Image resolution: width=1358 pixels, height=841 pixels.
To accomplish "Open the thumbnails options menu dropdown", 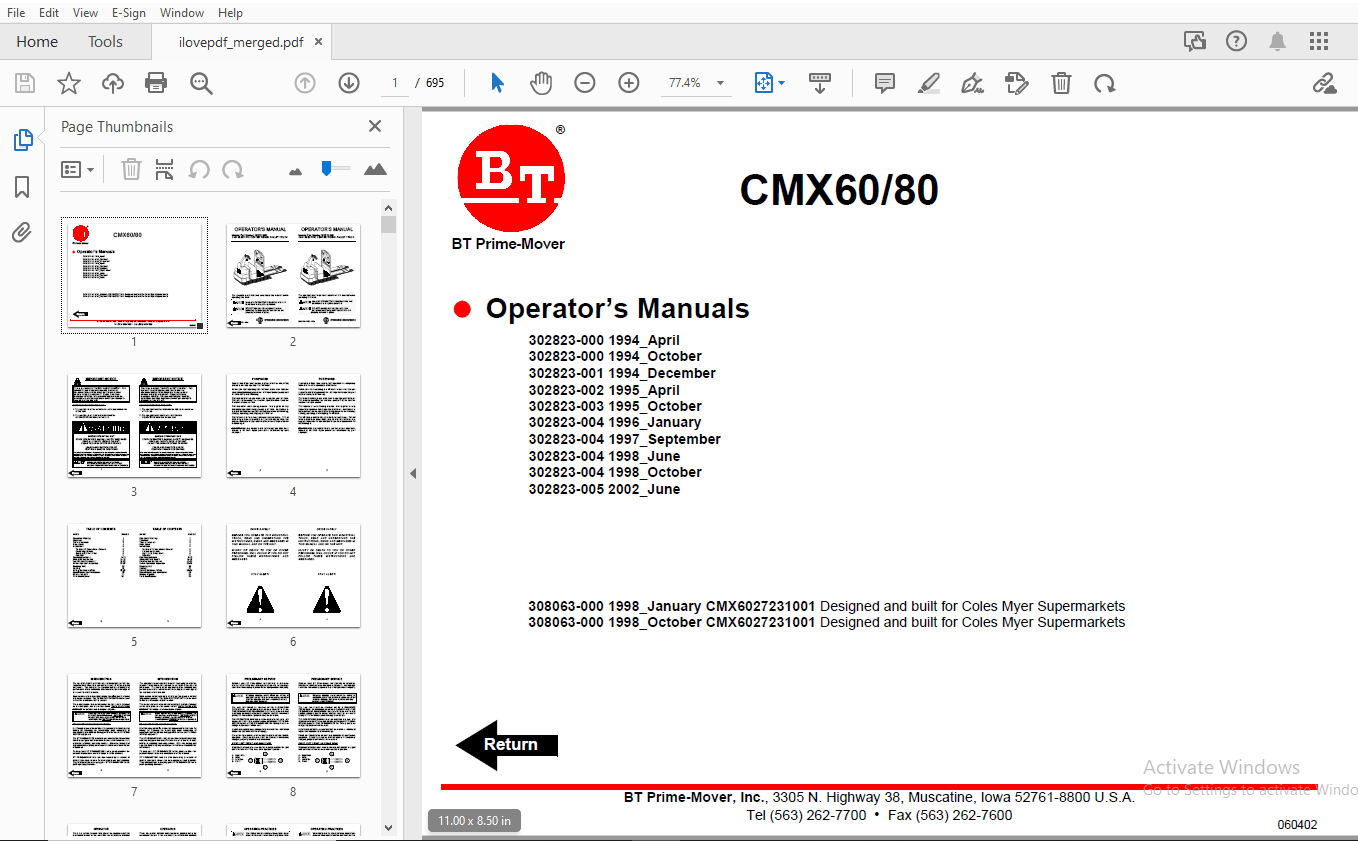I will click(77, 169).
